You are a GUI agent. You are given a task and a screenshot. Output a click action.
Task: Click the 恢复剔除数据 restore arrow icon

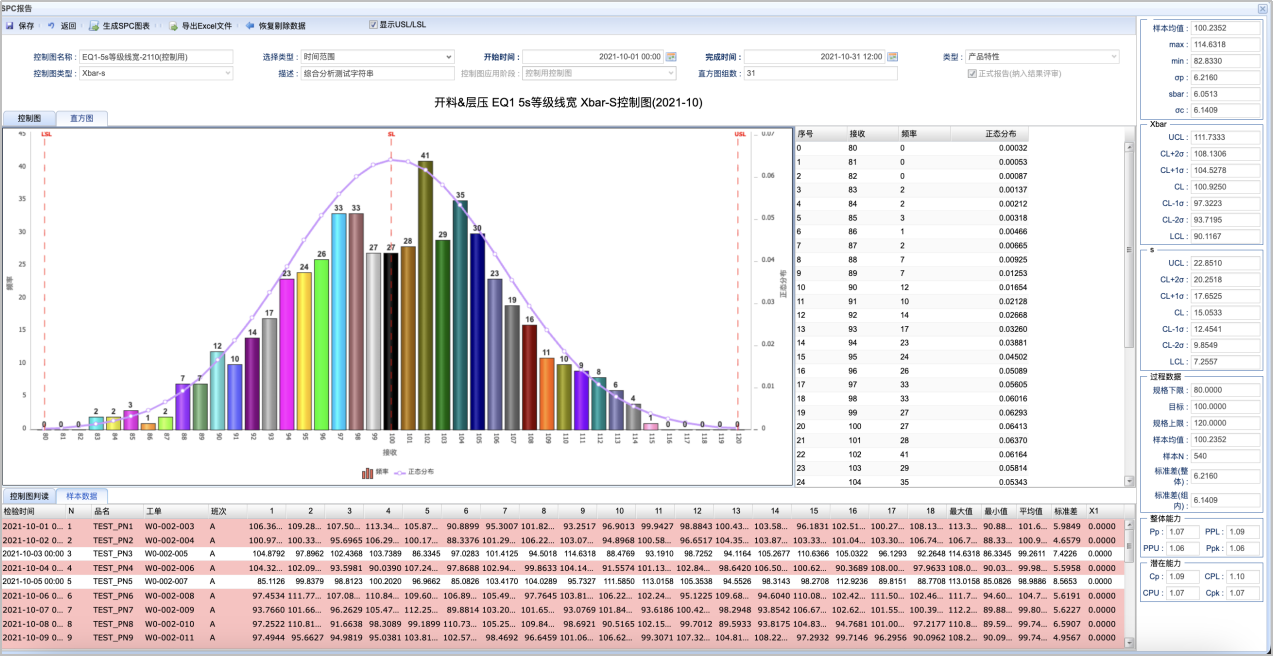tap(249, 25)
